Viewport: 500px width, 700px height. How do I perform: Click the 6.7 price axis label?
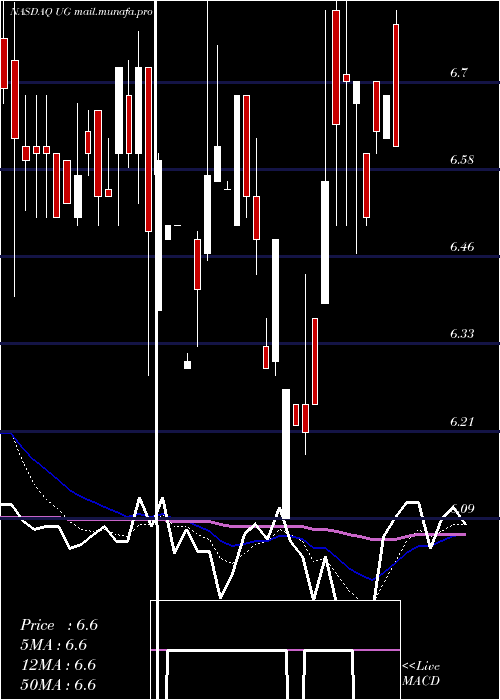click(x=458, y=73)
